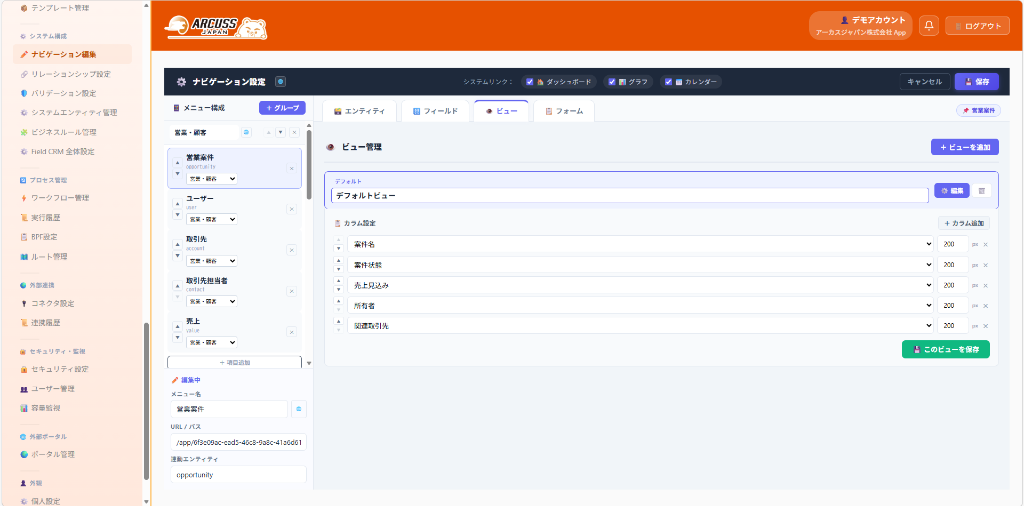This screenshot has height=506, width=1024.
Task: Move 取引先 menu item down
Action: point(177,255)
